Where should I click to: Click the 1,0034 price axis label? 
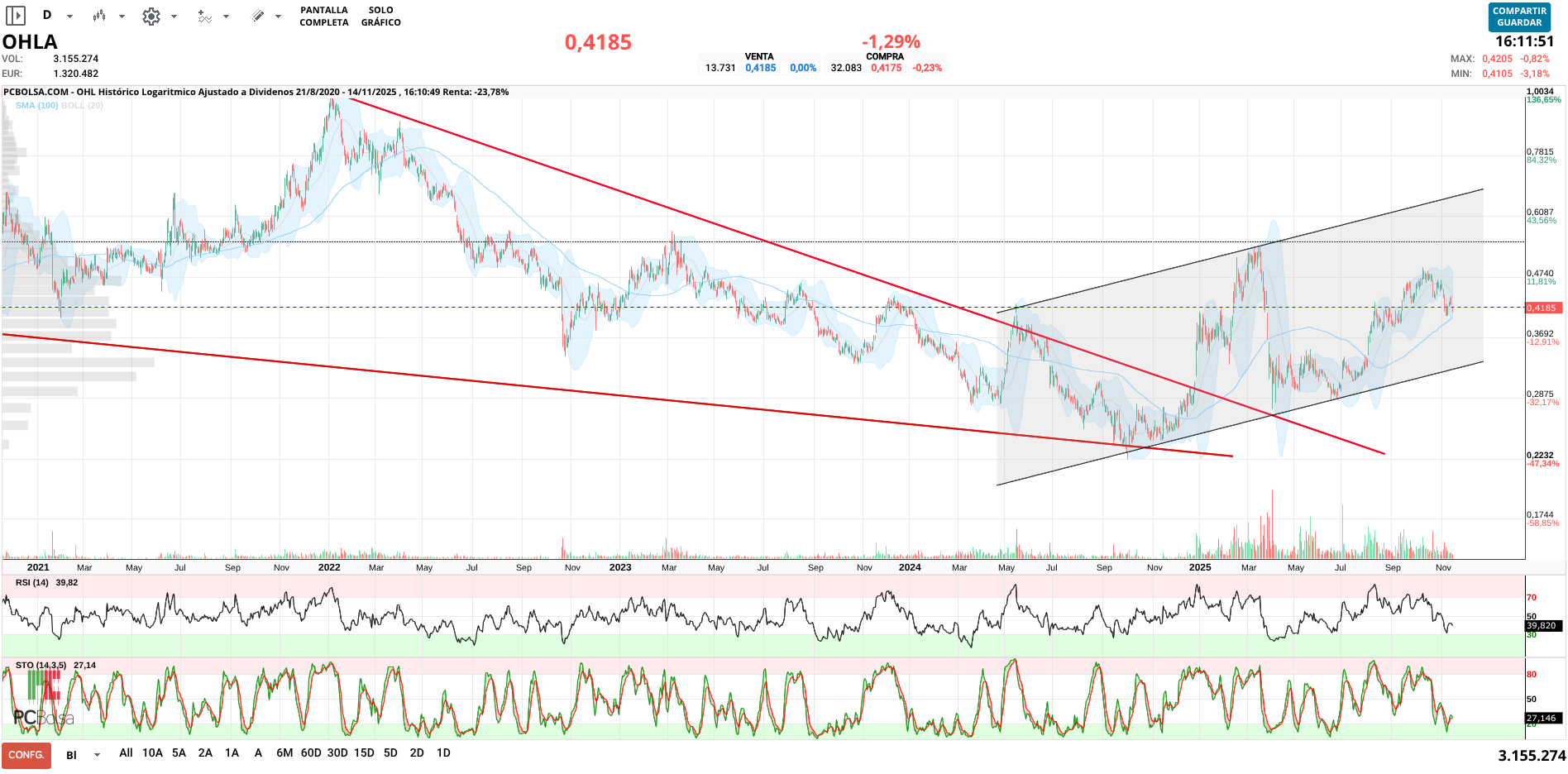pyautogui.click(x=1540, y=92)
